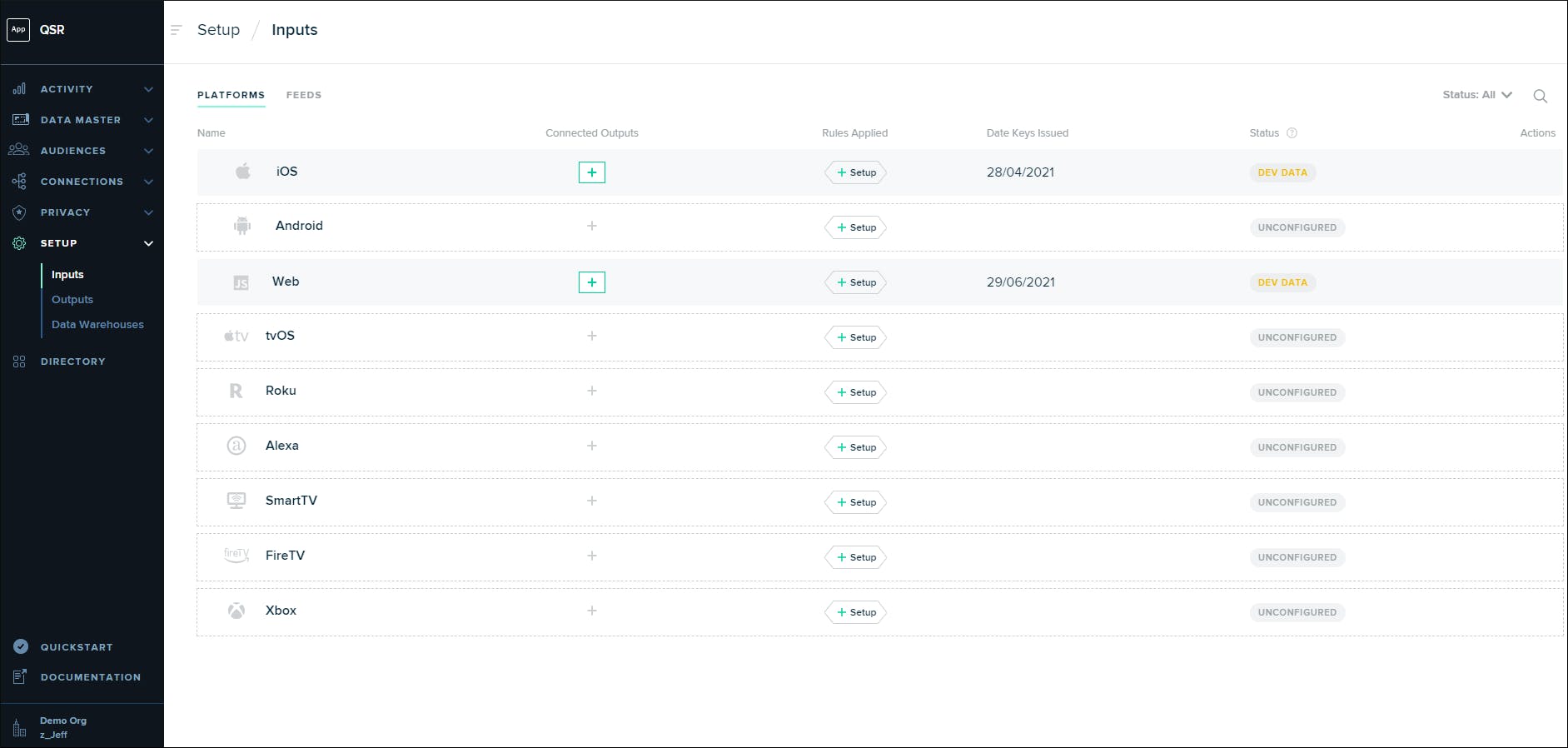This screenshot has height=748, width=1568.
Task: Click the Apple tv icon in tvOS row
Action: (x=236, y=336)
